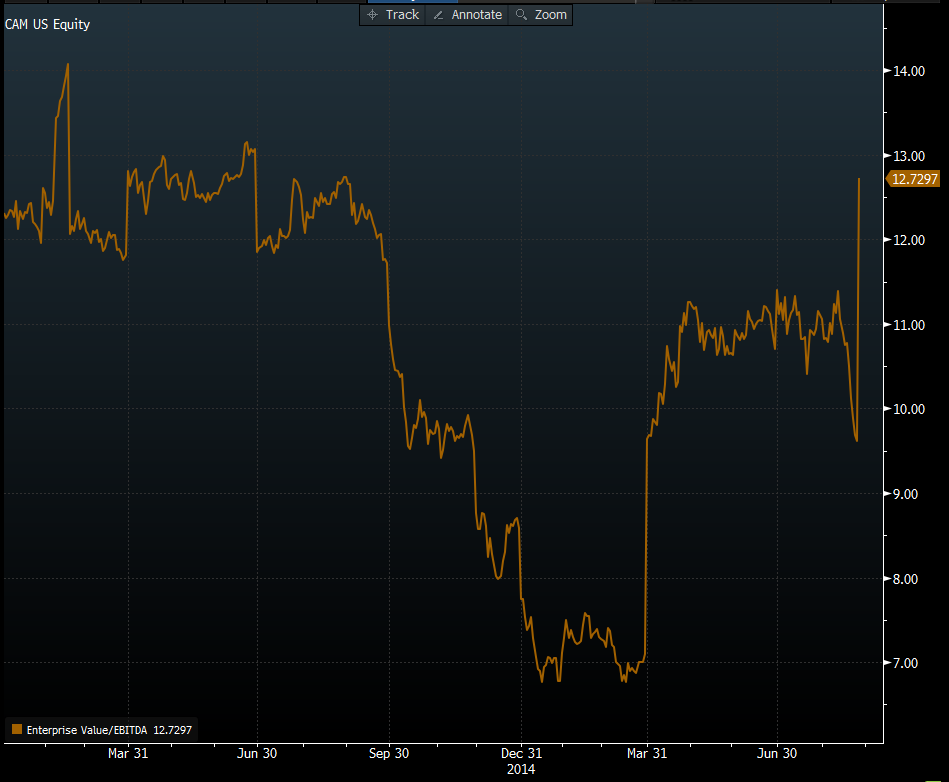Select the Annotate pencil tool
Image resolution: width=949 pixels, height=782 pixels.
tap(467, 15)
